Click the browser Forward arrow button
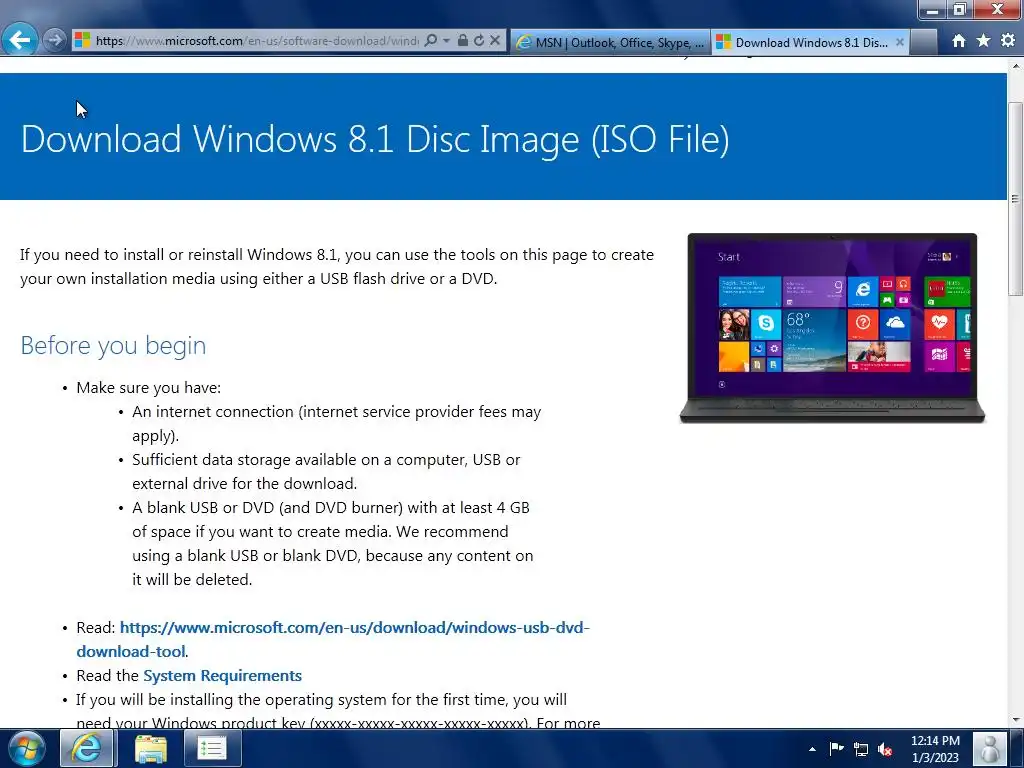The image size is (1024, 768). coord(55,40)
